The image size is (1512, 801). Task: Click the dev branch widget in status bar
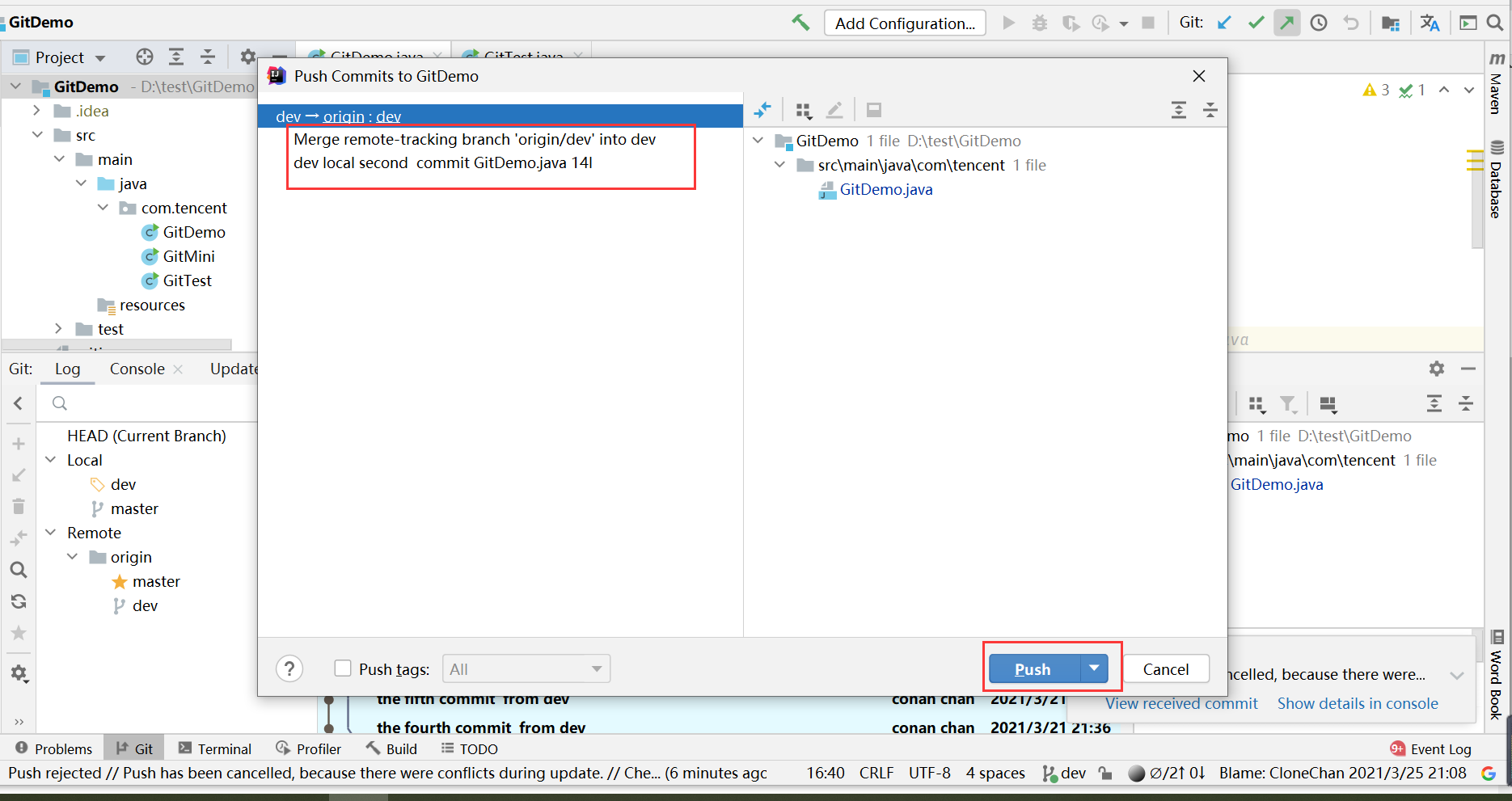tap(1064, 773)
